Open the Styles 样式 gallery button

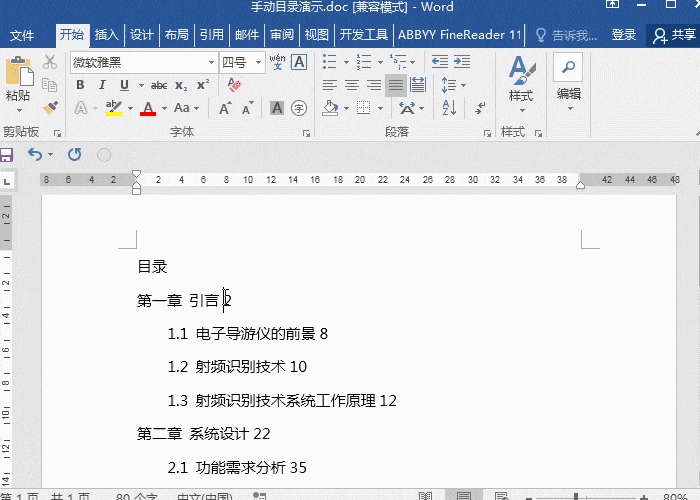(x=521, y=84)
